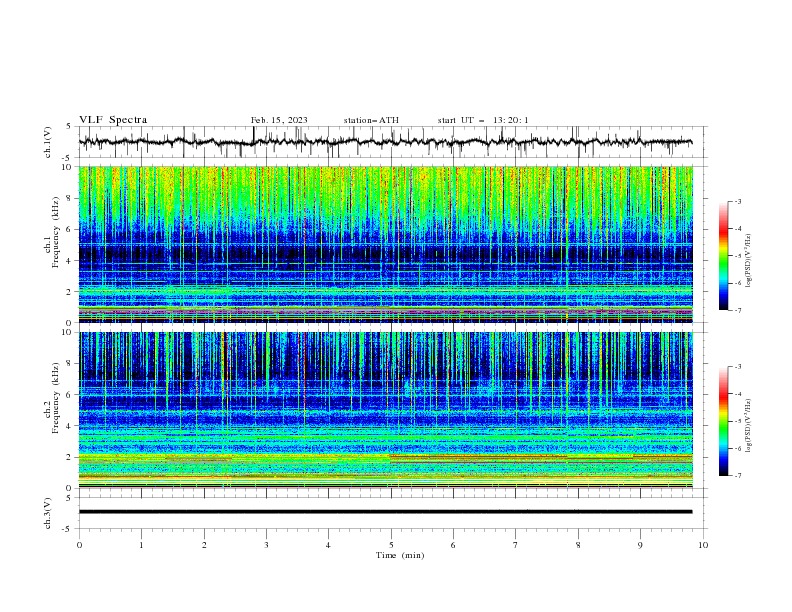Click time axis tick label '6'

coord(453,545)
